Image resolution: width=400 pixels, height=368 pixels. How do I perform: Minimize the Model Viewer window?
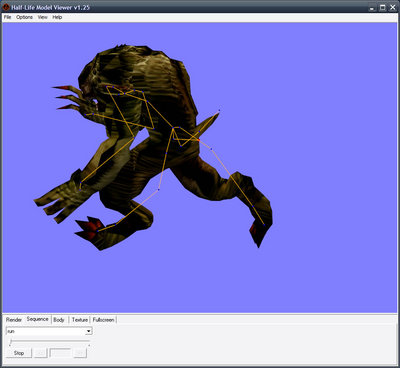(x=373, y=7)
